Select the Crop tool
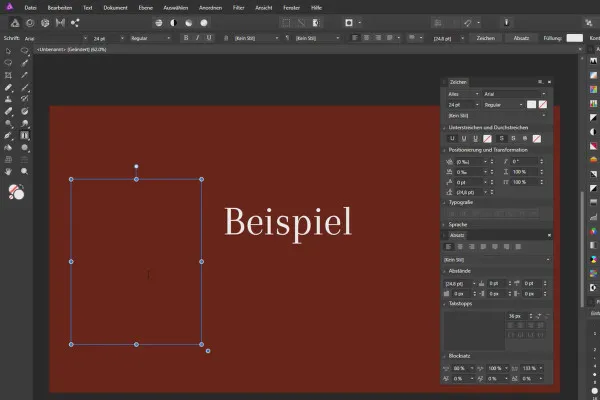The width and height of the screenshot is (600, 400). click(x=8, y=75)
